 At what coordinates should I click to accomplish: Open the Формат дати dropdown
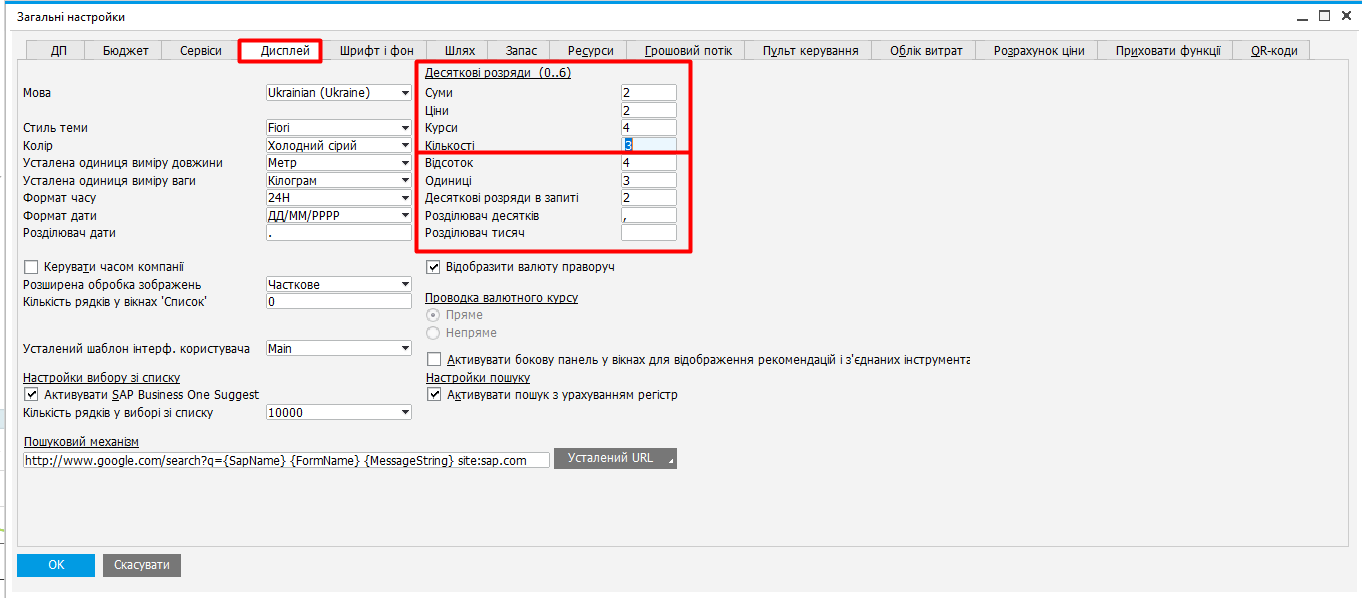[x=404, y=215]
